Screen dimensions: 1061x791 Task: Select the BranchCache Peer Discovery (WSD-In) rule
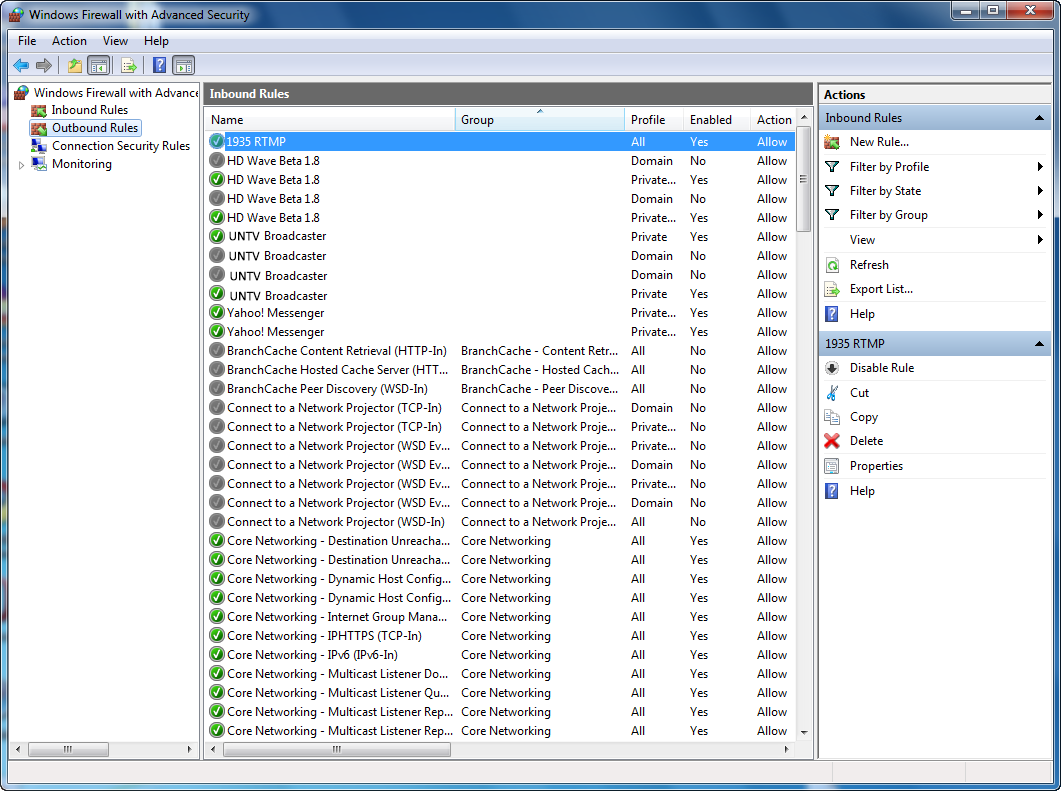500,389
